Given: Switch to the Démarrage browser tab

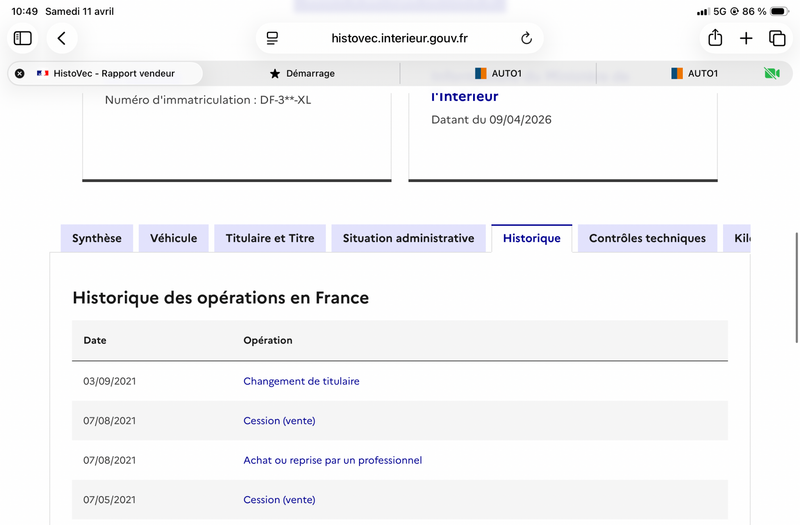Looking at the screenshot, I should point(302,73).
